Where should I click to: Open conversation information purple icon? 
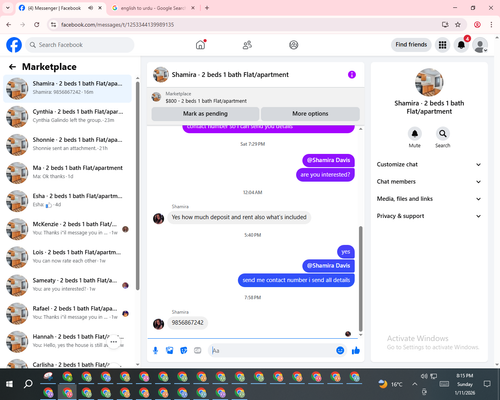tap(352, 75)
